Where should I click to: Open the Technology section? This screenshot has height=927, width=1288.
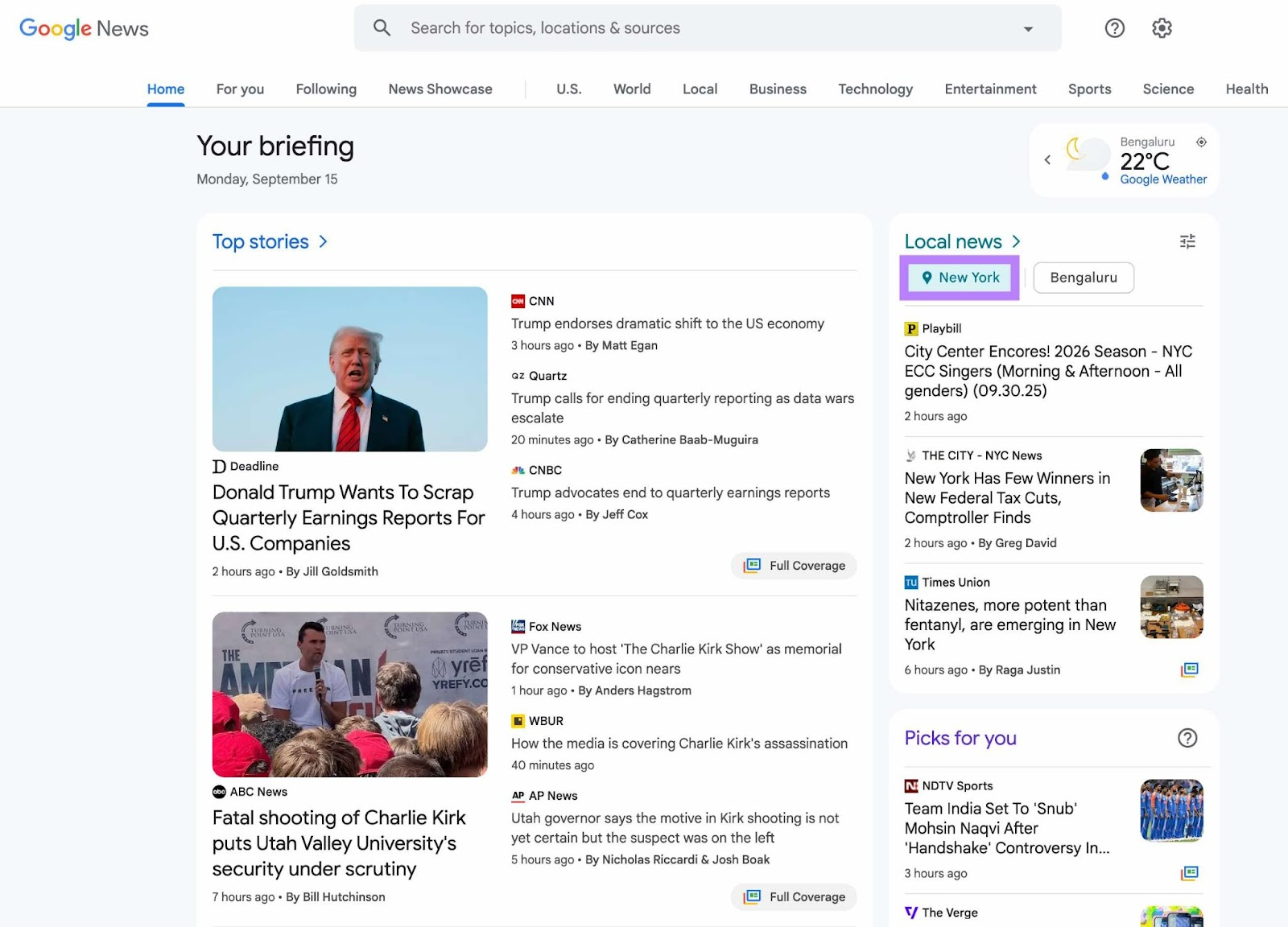point(875,89)
